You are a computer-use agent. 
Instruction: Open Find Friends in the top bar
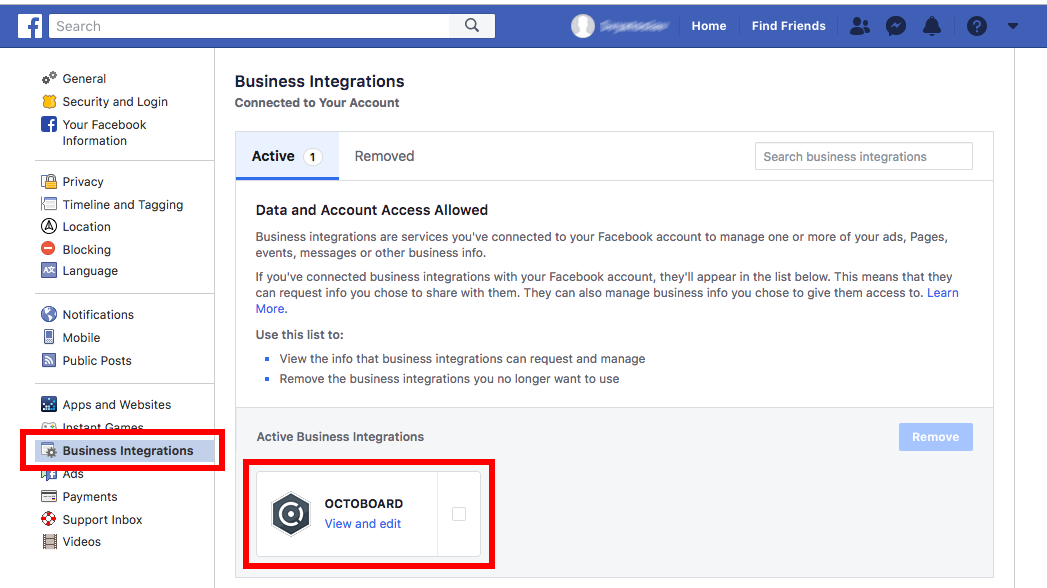(789, 26)
